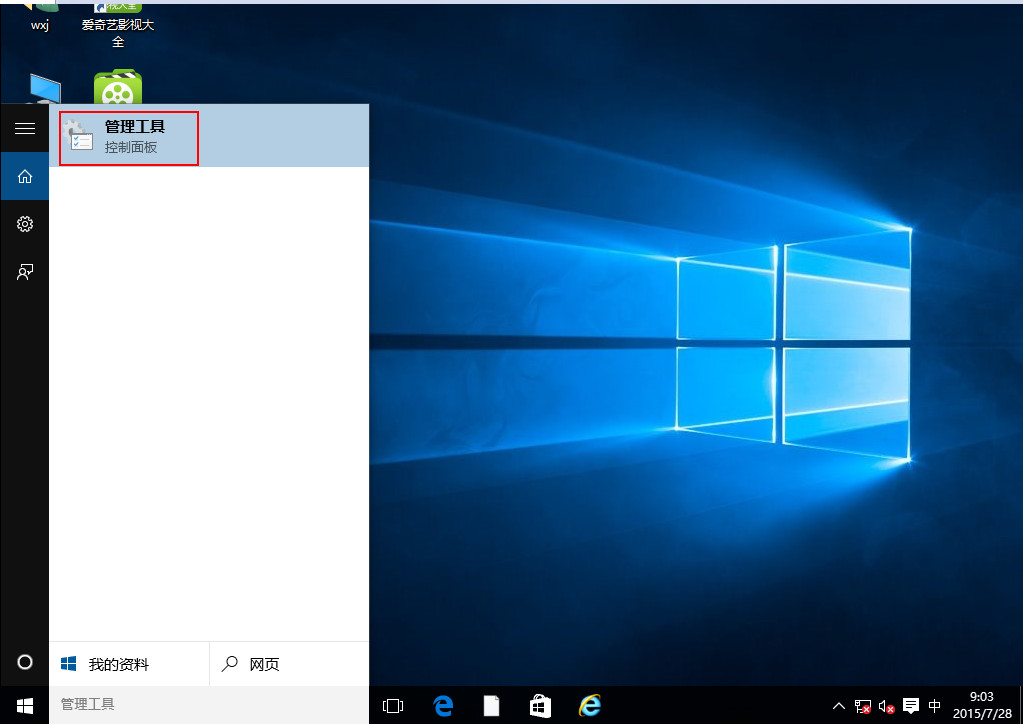Show hidden tray icons chevron

click(x=839, y=706)
